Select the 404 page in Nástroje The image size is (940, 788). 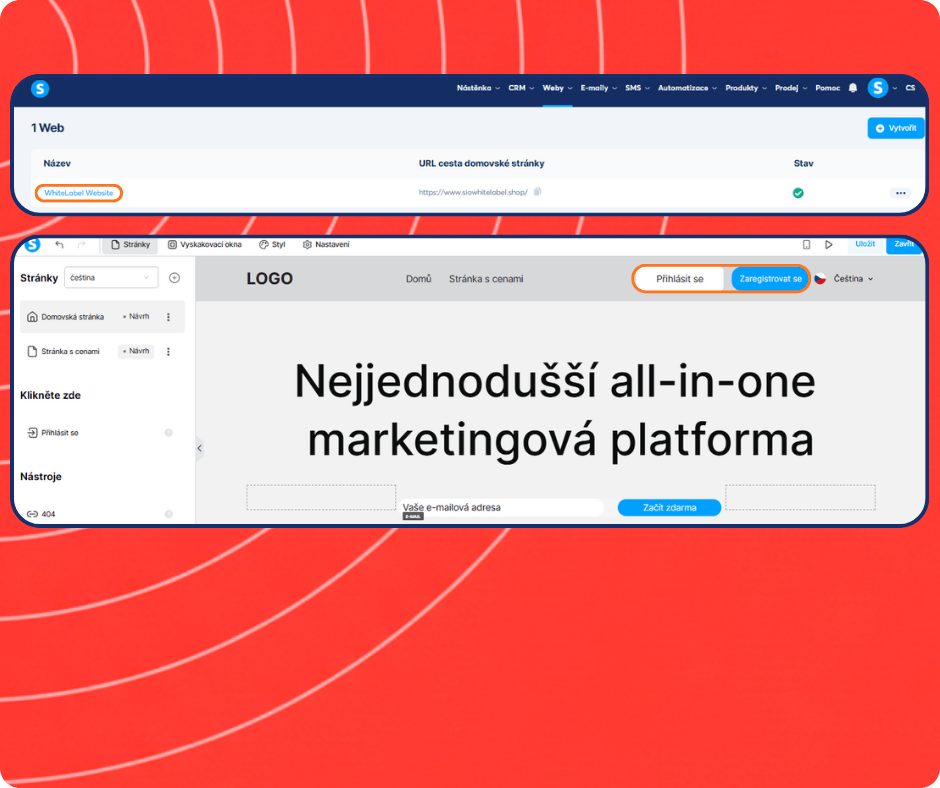(x=41, y=514)
